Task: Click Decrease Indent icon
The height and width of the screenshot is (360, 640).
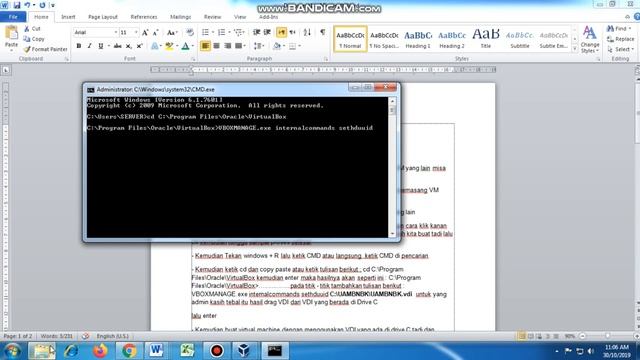Action: [256, 32]
